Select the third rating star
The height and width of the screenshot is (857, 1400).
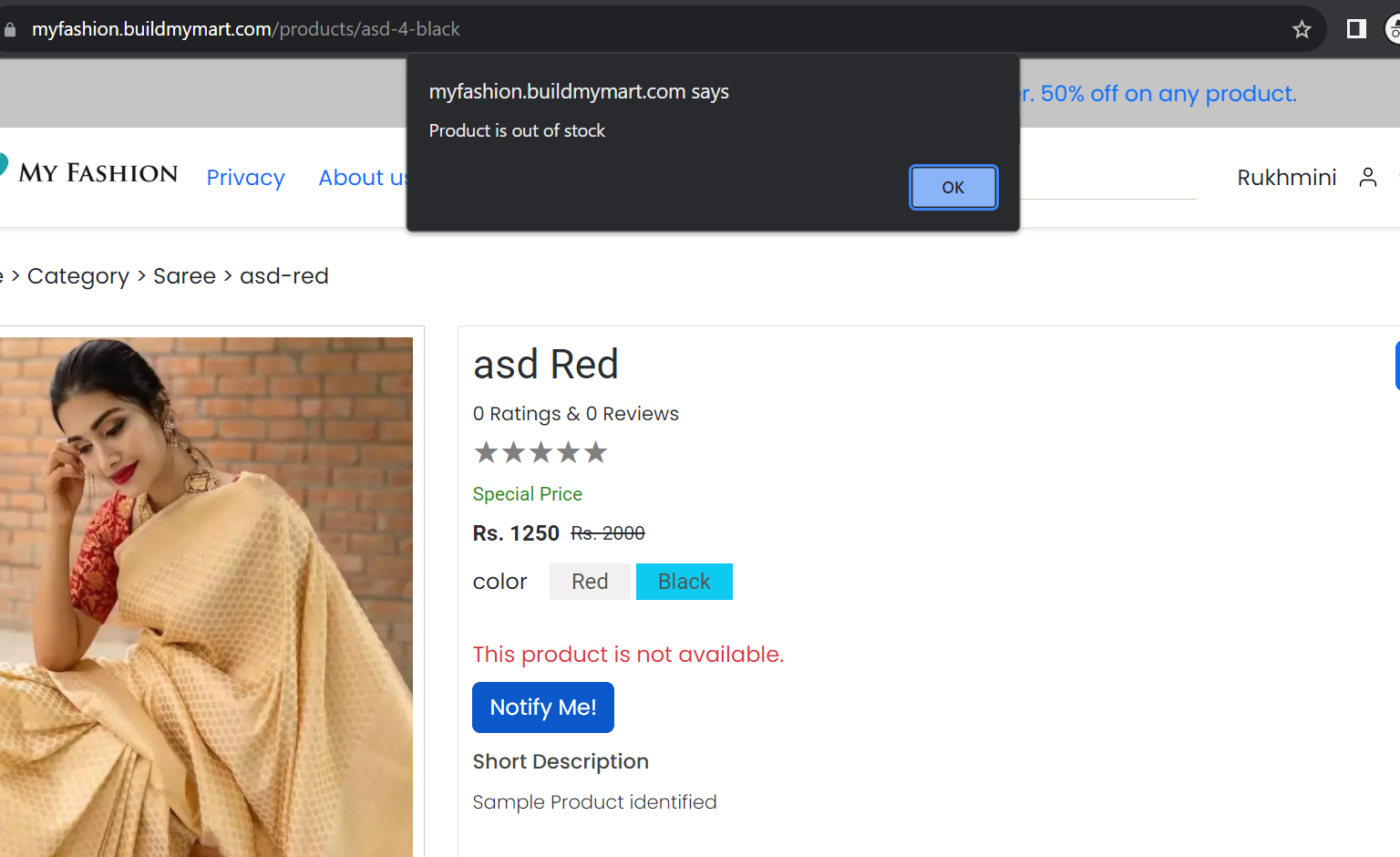(x=540, y=452)
